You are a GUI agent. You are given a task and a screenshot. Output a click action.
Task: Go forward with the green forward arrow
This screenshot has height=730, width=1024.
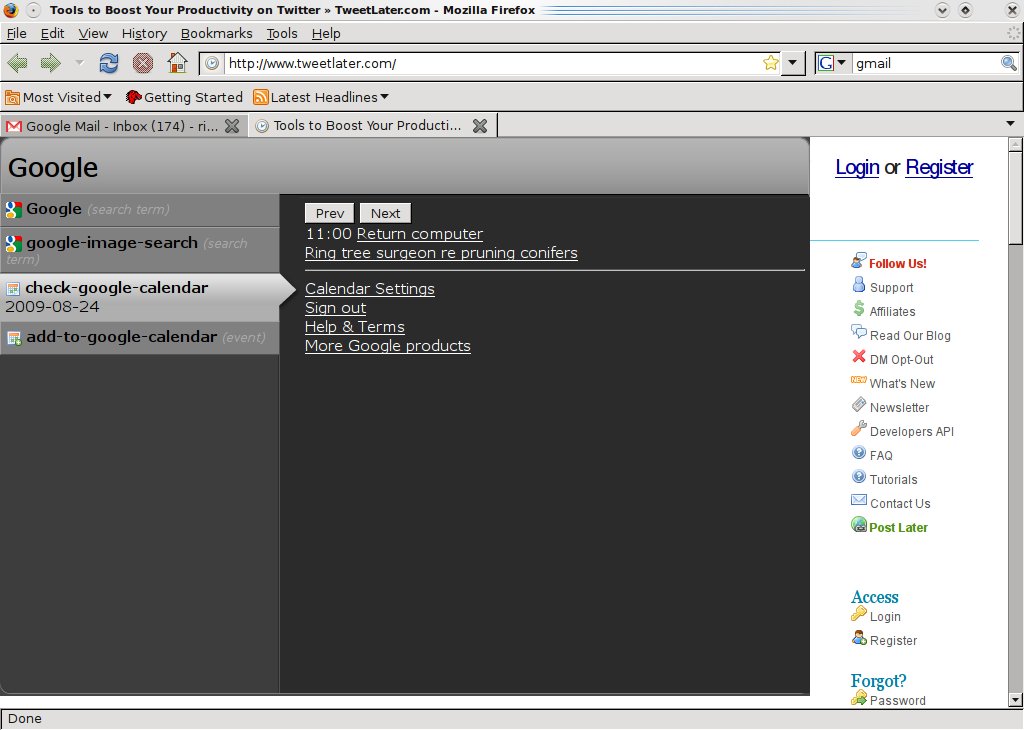click(50, 63)
